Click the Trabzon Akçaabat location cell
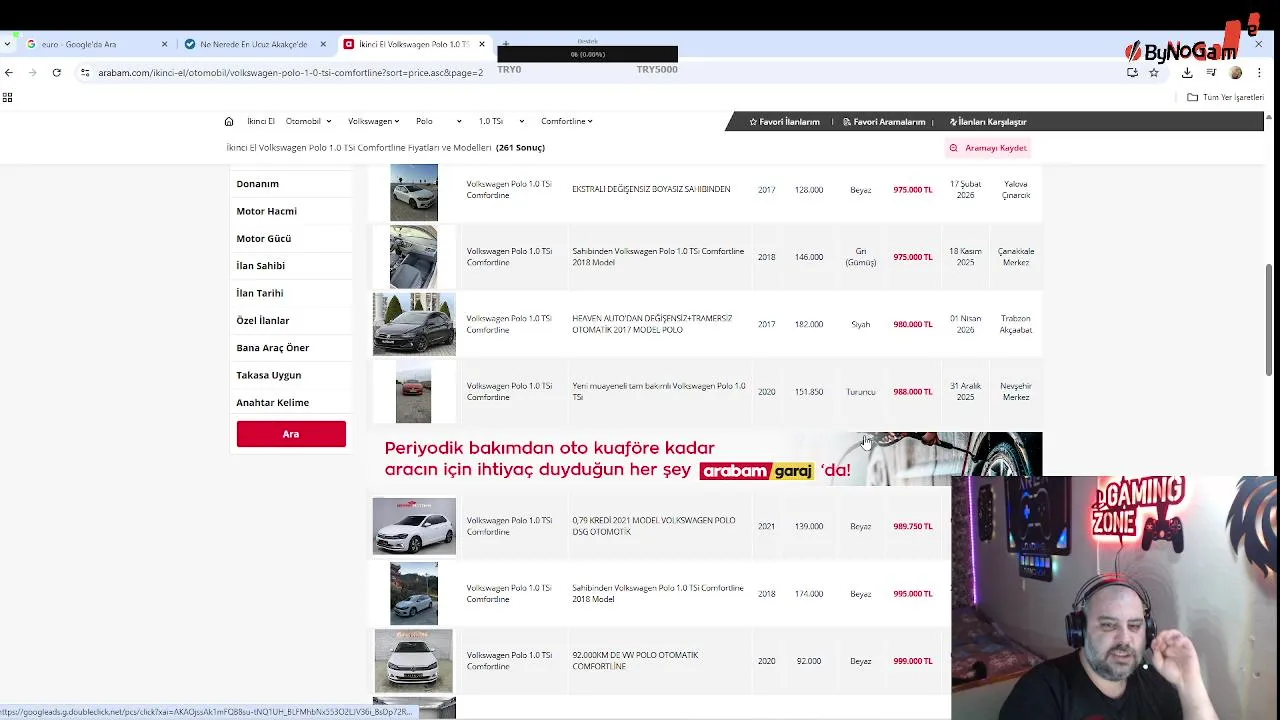 point(1015,324)
